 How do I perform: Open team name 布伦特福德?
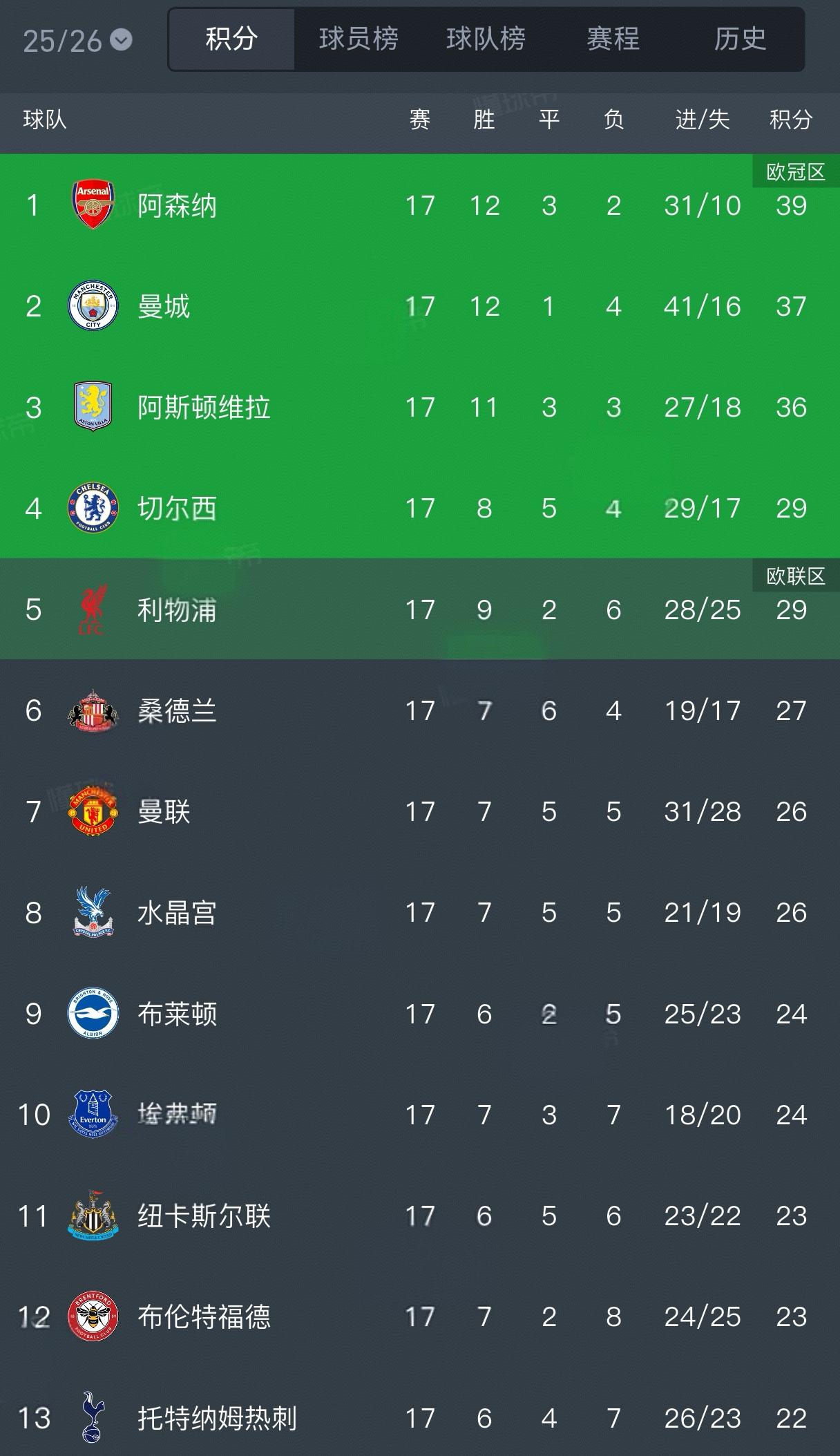[204, 1316]
